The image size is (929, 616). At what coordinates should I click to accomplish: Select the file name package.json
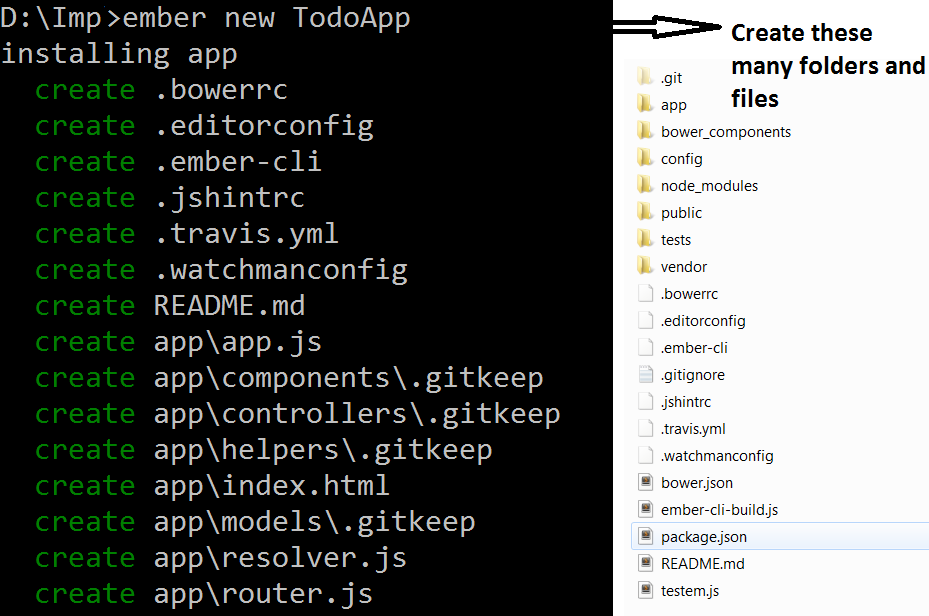[x=704, y=537]
